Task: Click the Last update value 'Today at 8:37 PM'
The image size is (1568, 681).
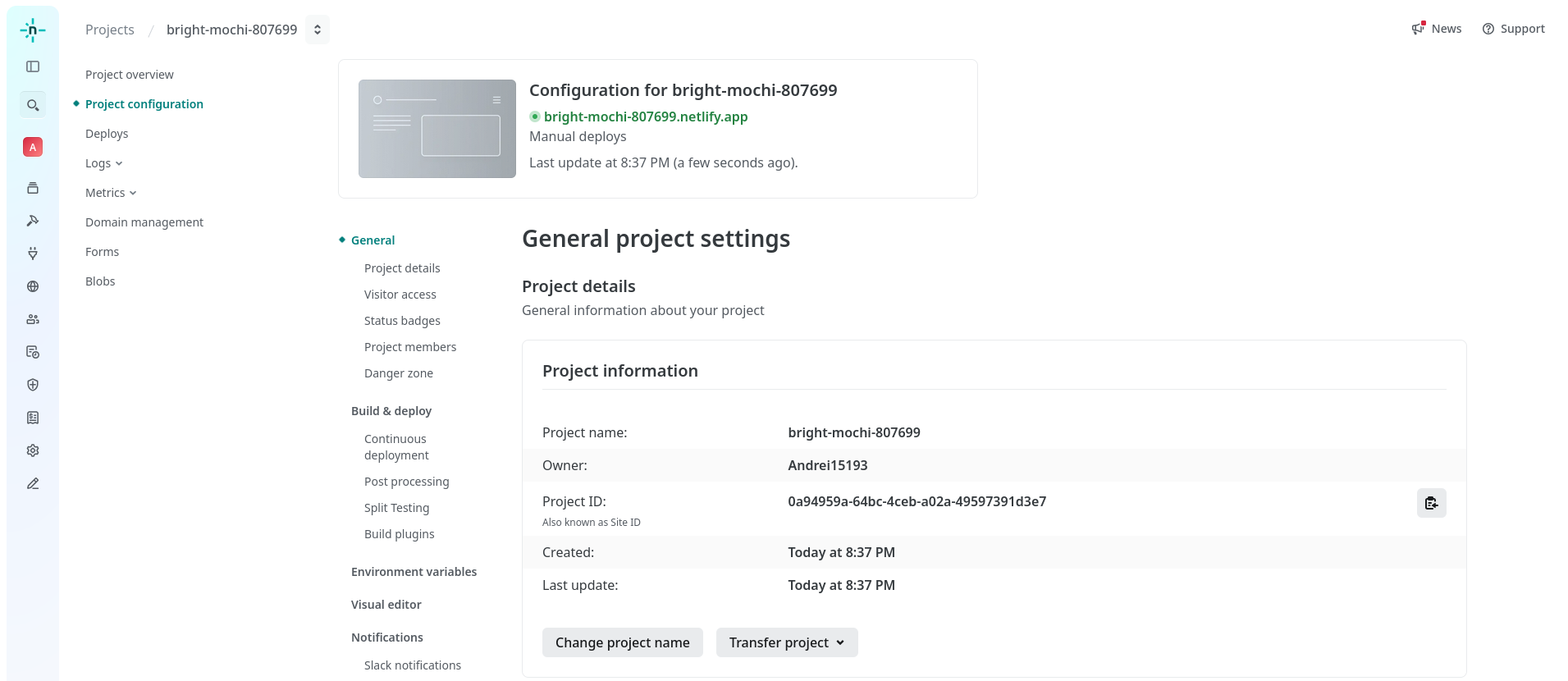Action: [x=841, y=585]
